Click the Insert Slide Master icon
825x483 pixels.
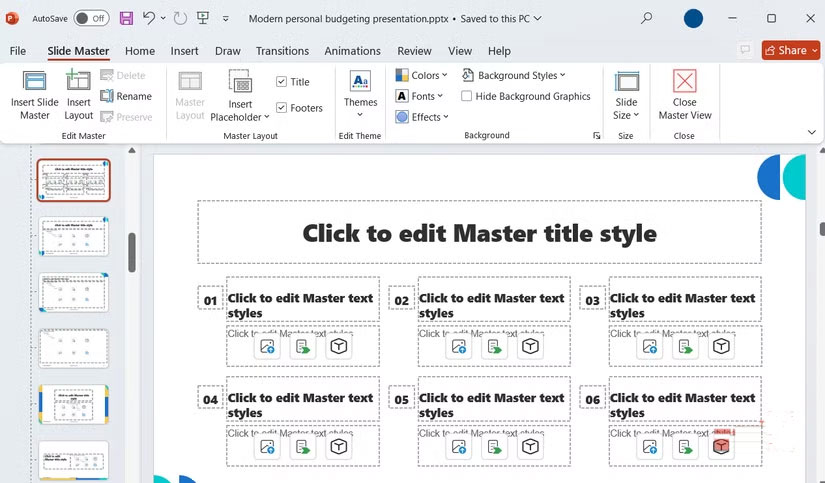coord(34,83)
